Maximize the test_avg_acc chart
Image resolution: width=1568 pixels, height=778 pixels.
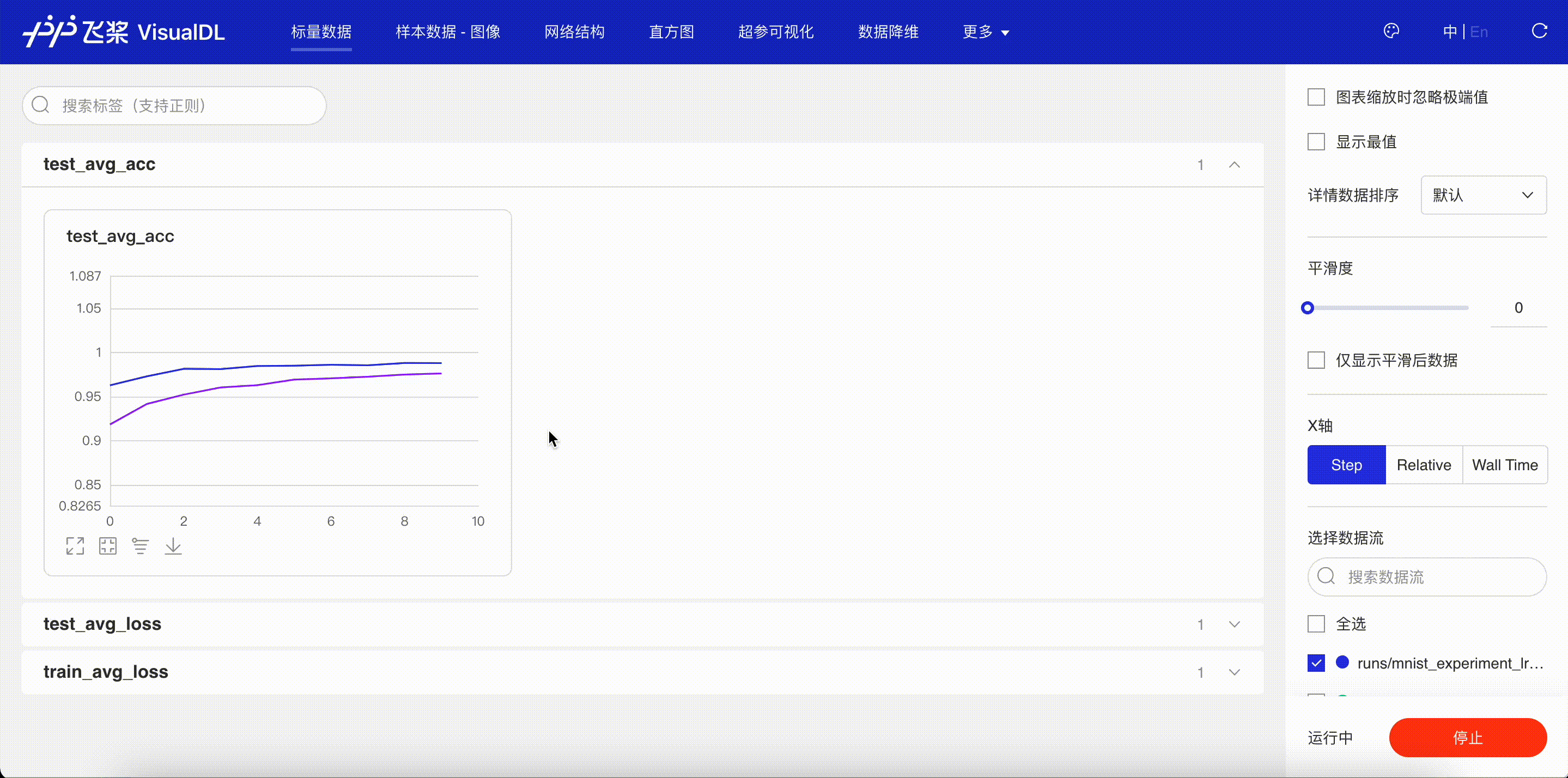click(x=75, y=545)
